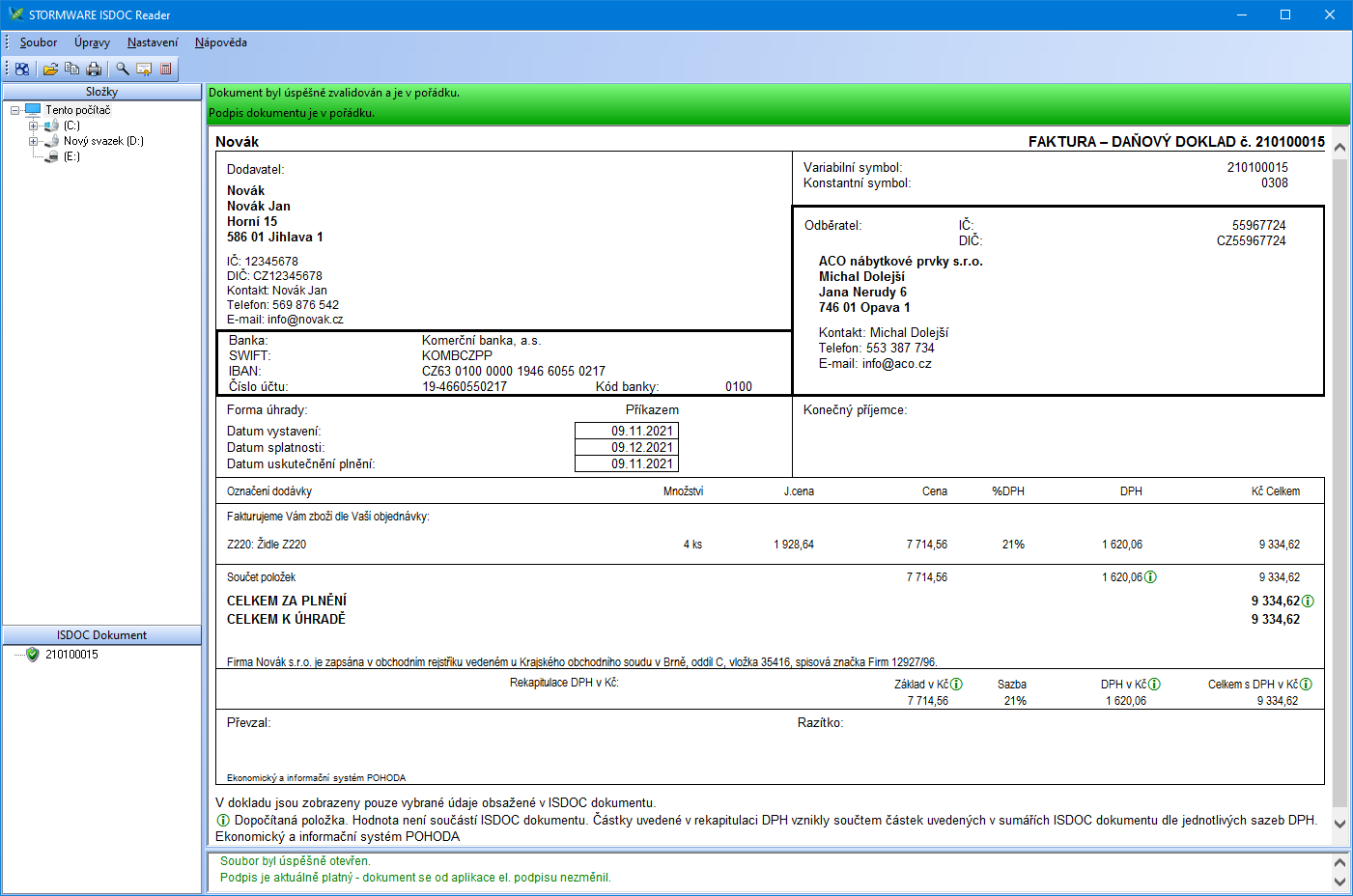Screen dimensions: 1353x896
Task: Click the open folder toolbar icon
Action: click(50, 69)
